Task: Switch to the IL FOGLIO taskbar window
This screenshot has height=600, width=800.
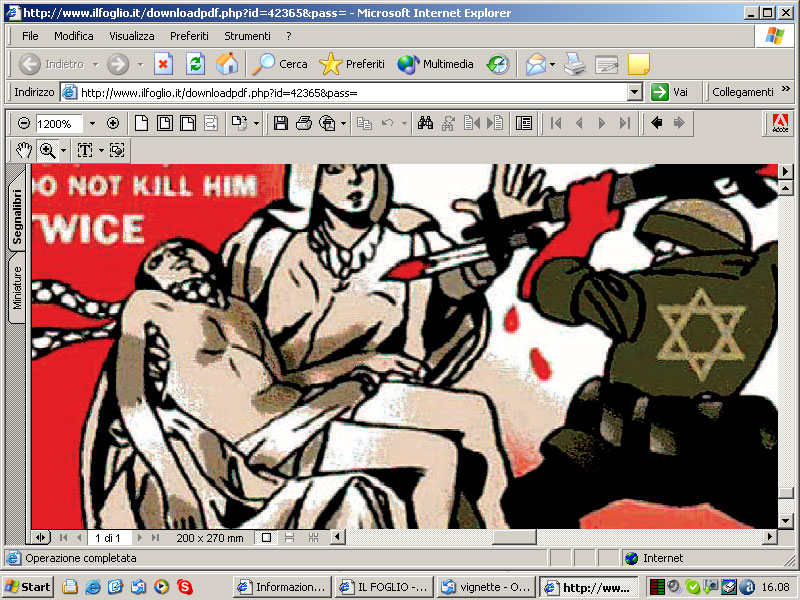Action: (x=384, y=587)
